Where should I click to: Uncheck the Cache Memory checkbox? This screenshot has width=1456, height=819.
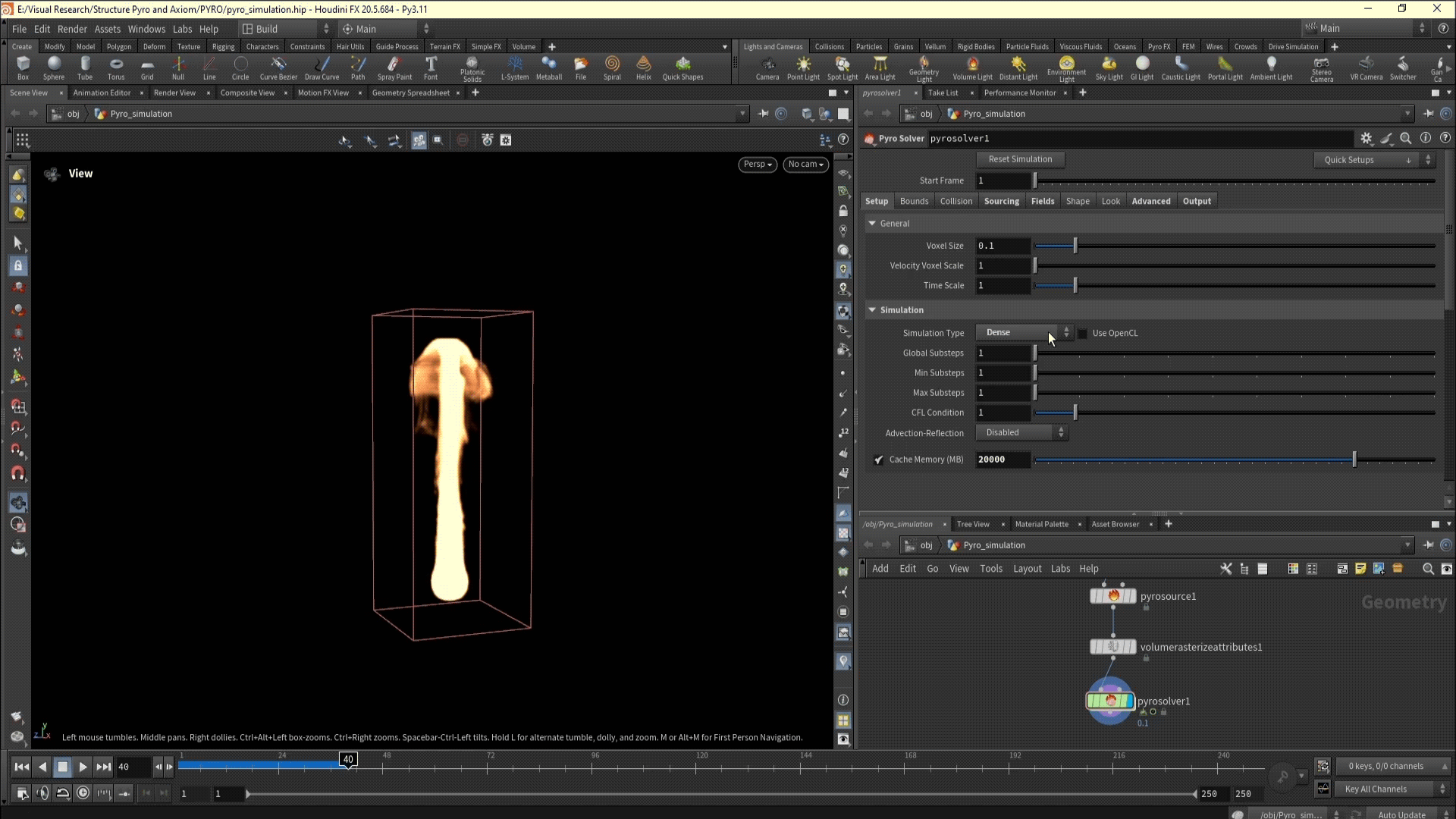878,460
